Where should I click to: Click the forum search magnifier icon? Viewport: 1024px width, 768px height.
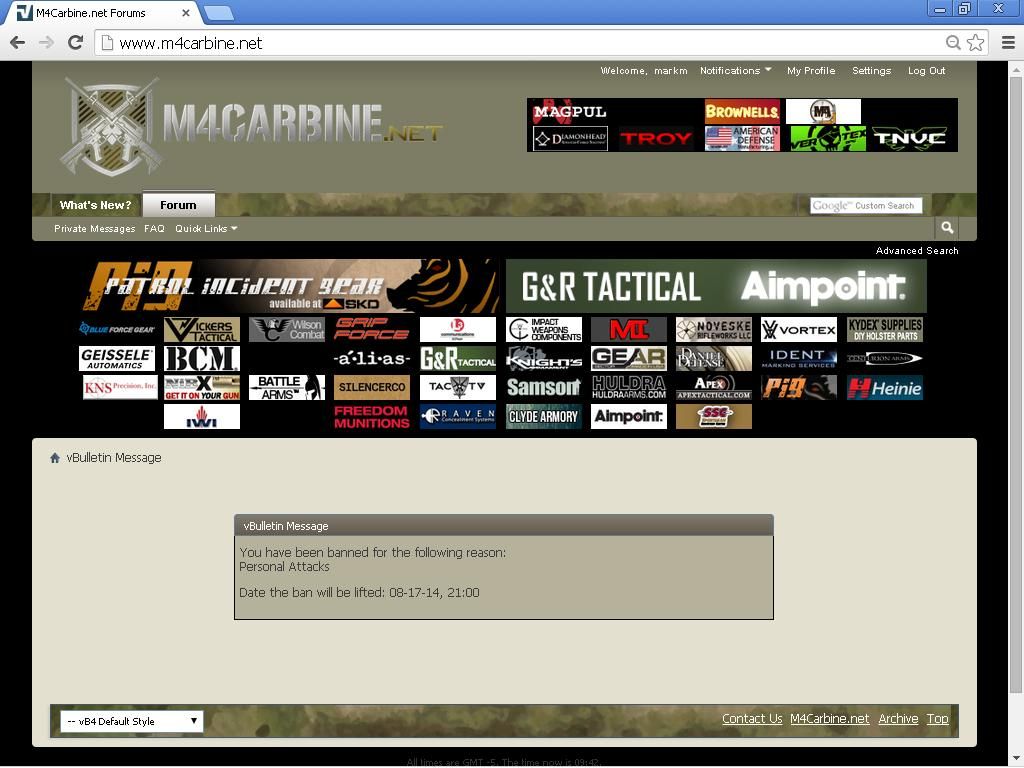tap(947, 228)
